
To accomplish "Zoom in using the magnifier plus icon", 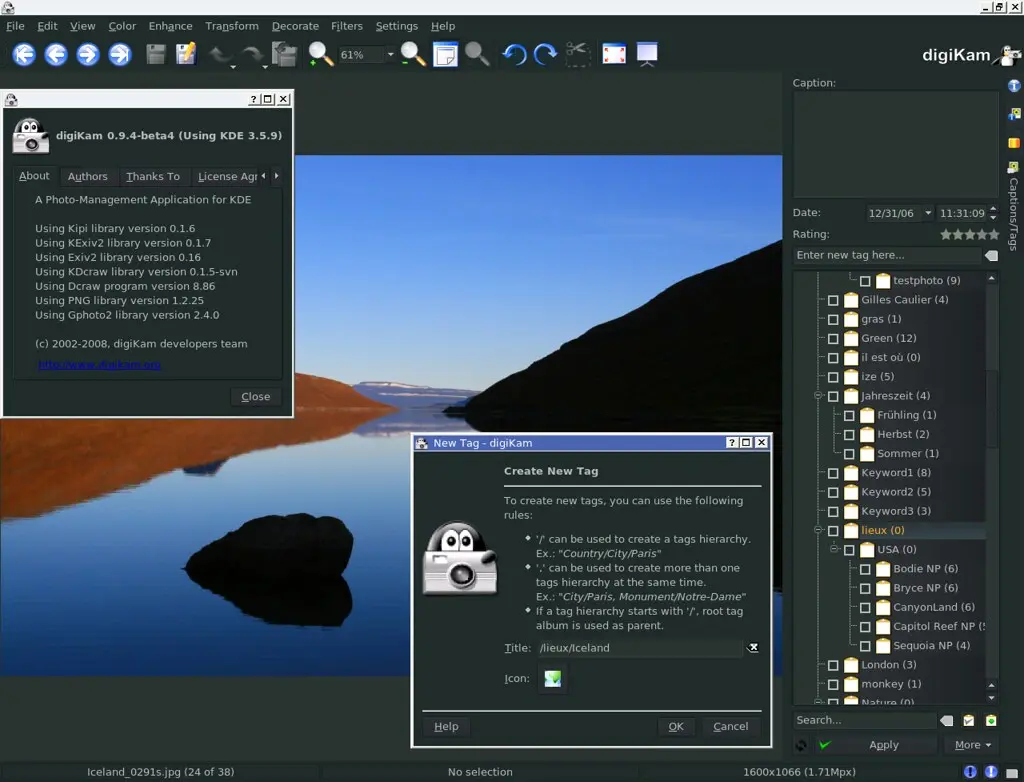I will pyautogui.click(x=321, y=54).
